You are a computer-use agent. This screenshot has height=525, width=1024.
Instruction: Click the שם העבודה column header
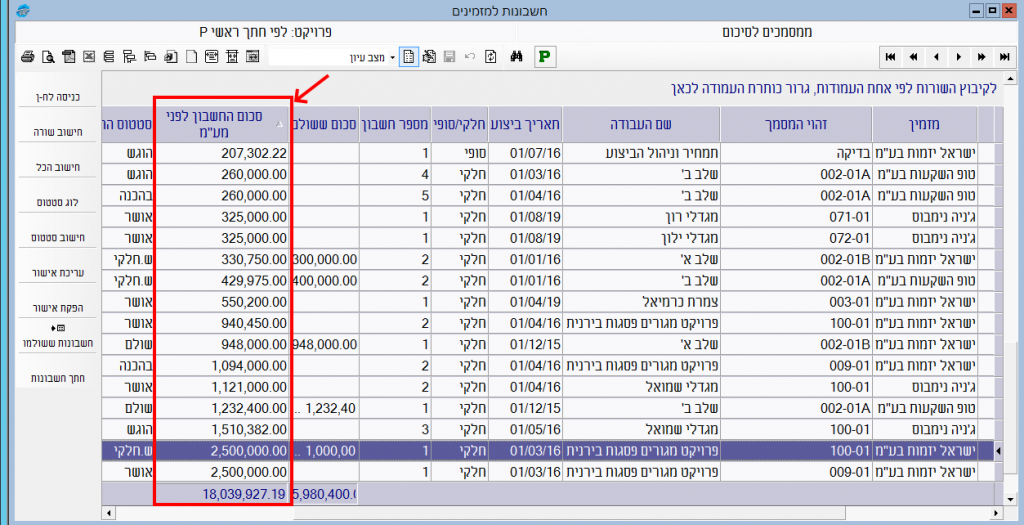pyautogui.click(x=641, y=124)
